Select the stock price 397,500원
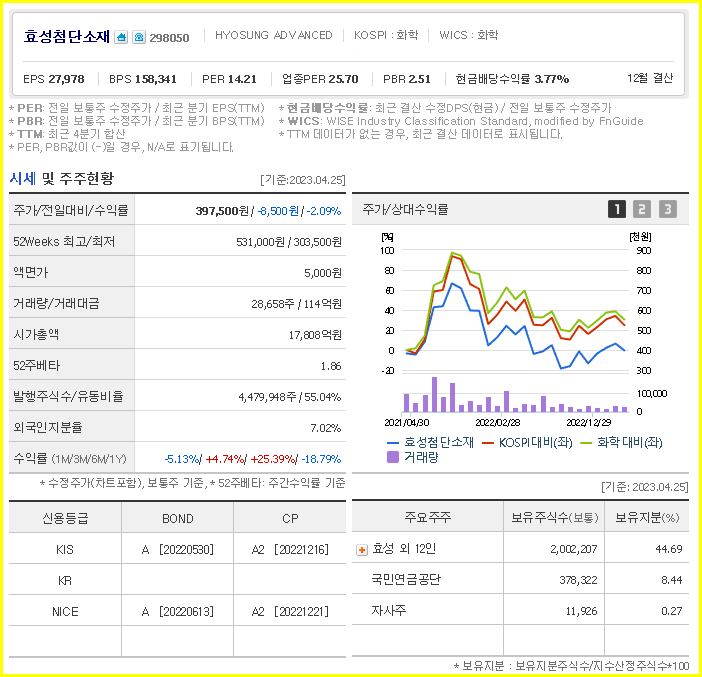Image resolution: width=702 pixels, height=677 pixels. click(x=222, y=211)
